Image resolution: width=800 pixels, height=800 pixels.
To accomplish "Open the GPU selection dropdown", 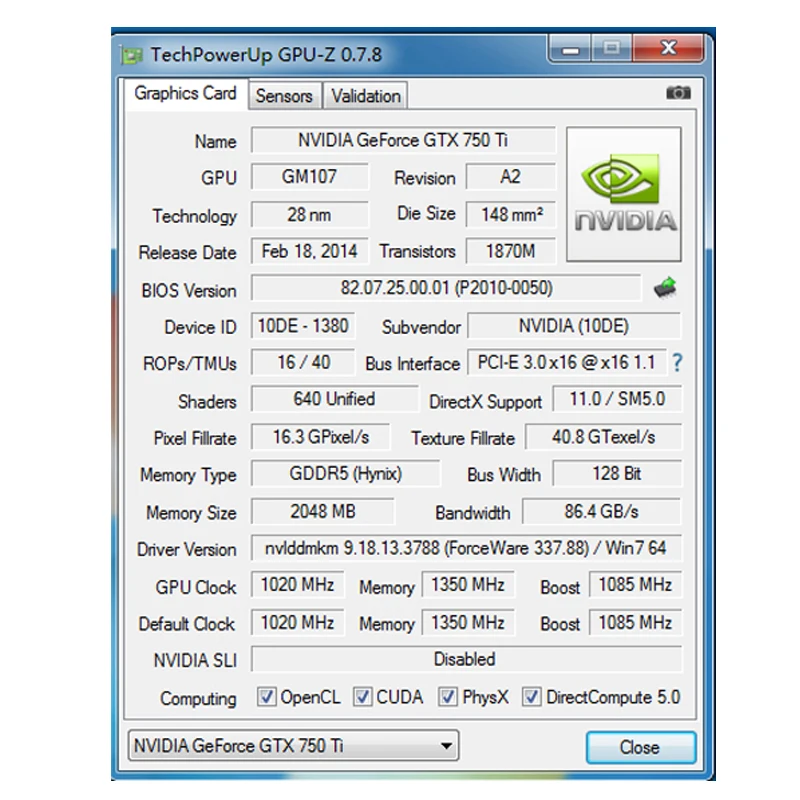I will click(293, 745).
